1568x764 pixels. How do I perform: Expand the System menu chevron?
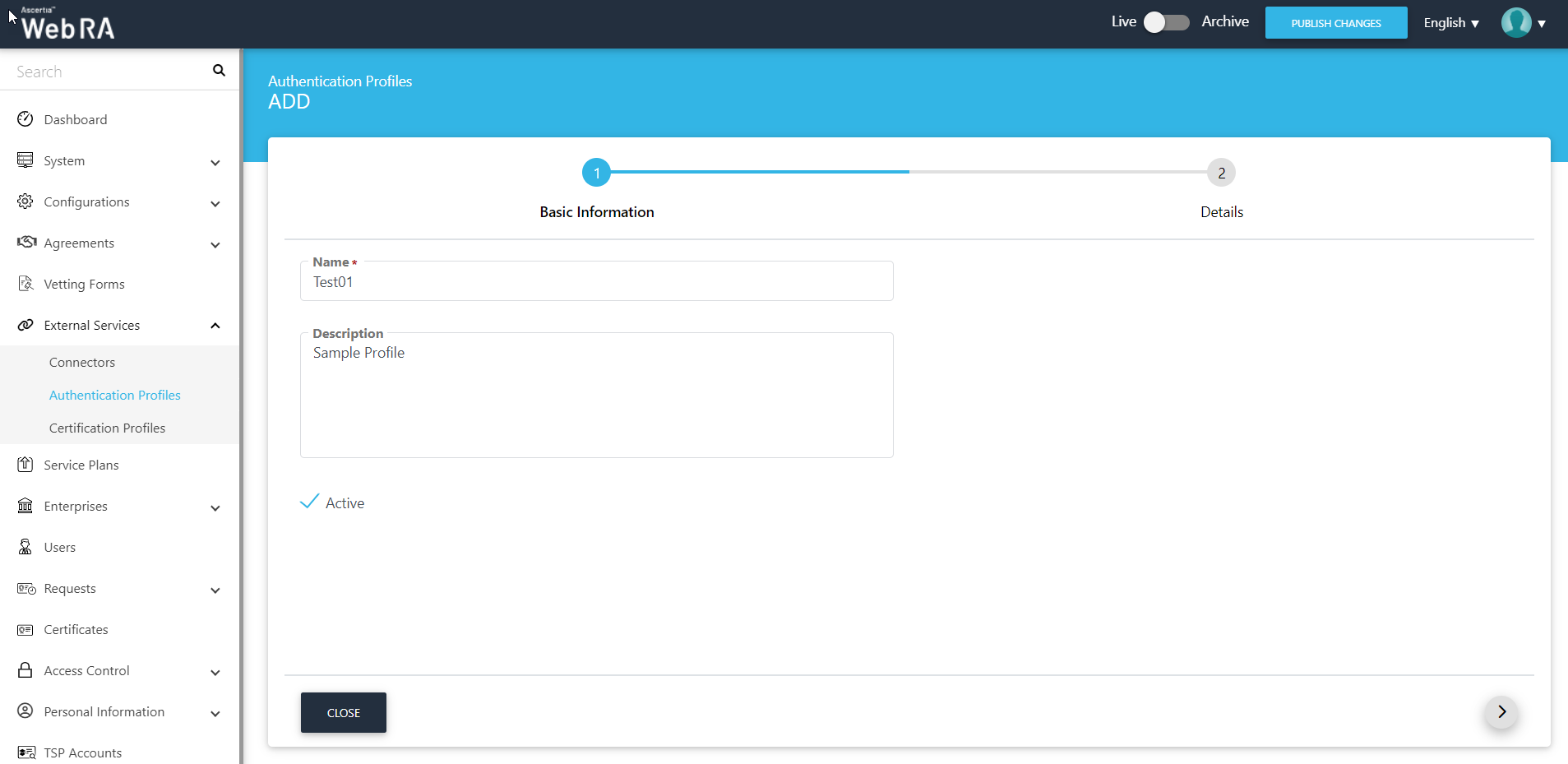point(215,162)
